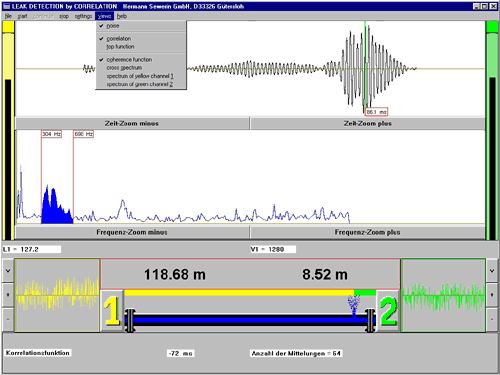500x375 pixels.
Task: Click the plus button beside the yellow channel
Action: pos(8,295)
